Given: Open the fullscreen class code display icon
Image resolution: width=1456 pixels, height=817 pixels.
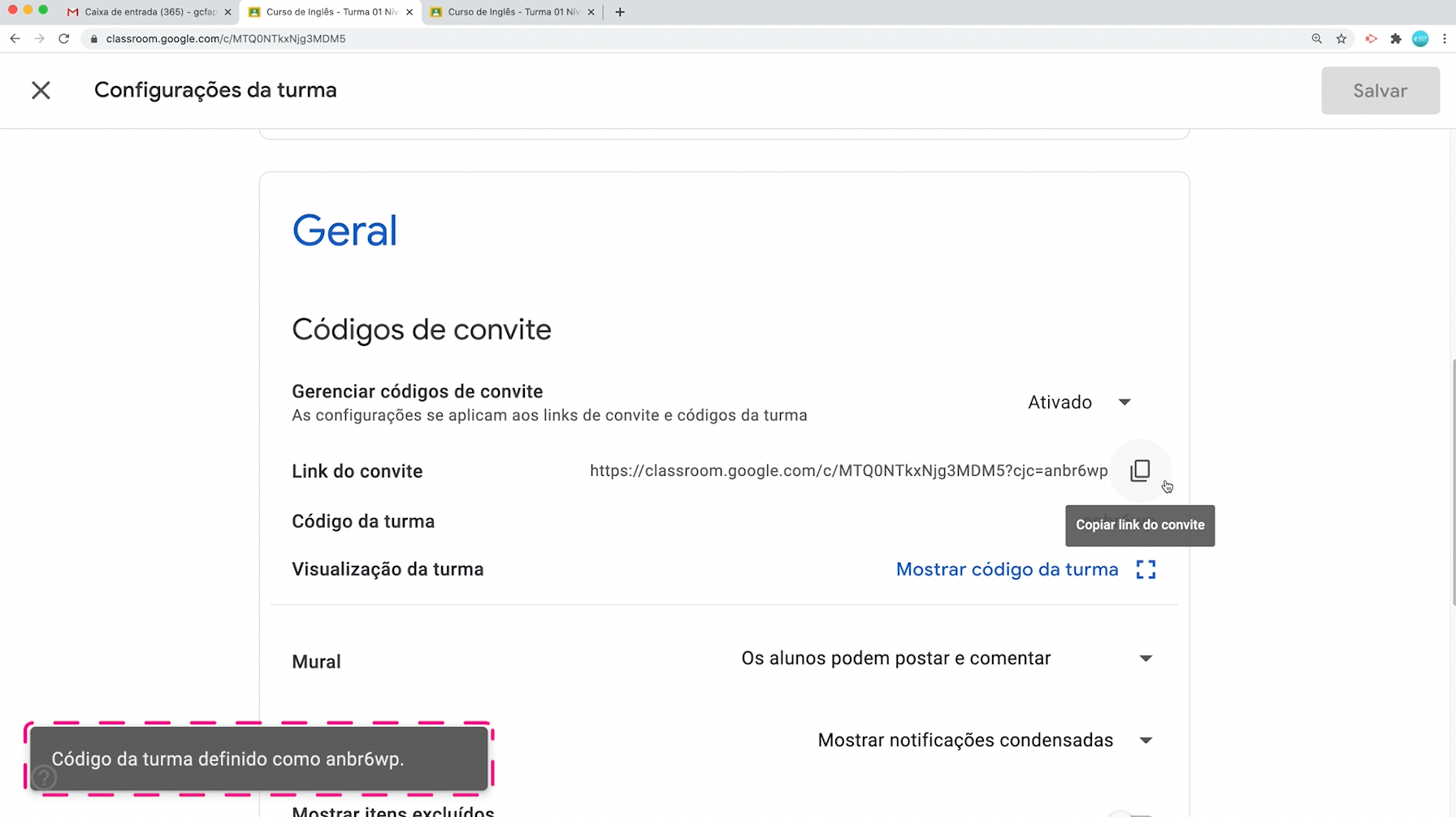Looking at the screenshot, I should coord(1146,569).
